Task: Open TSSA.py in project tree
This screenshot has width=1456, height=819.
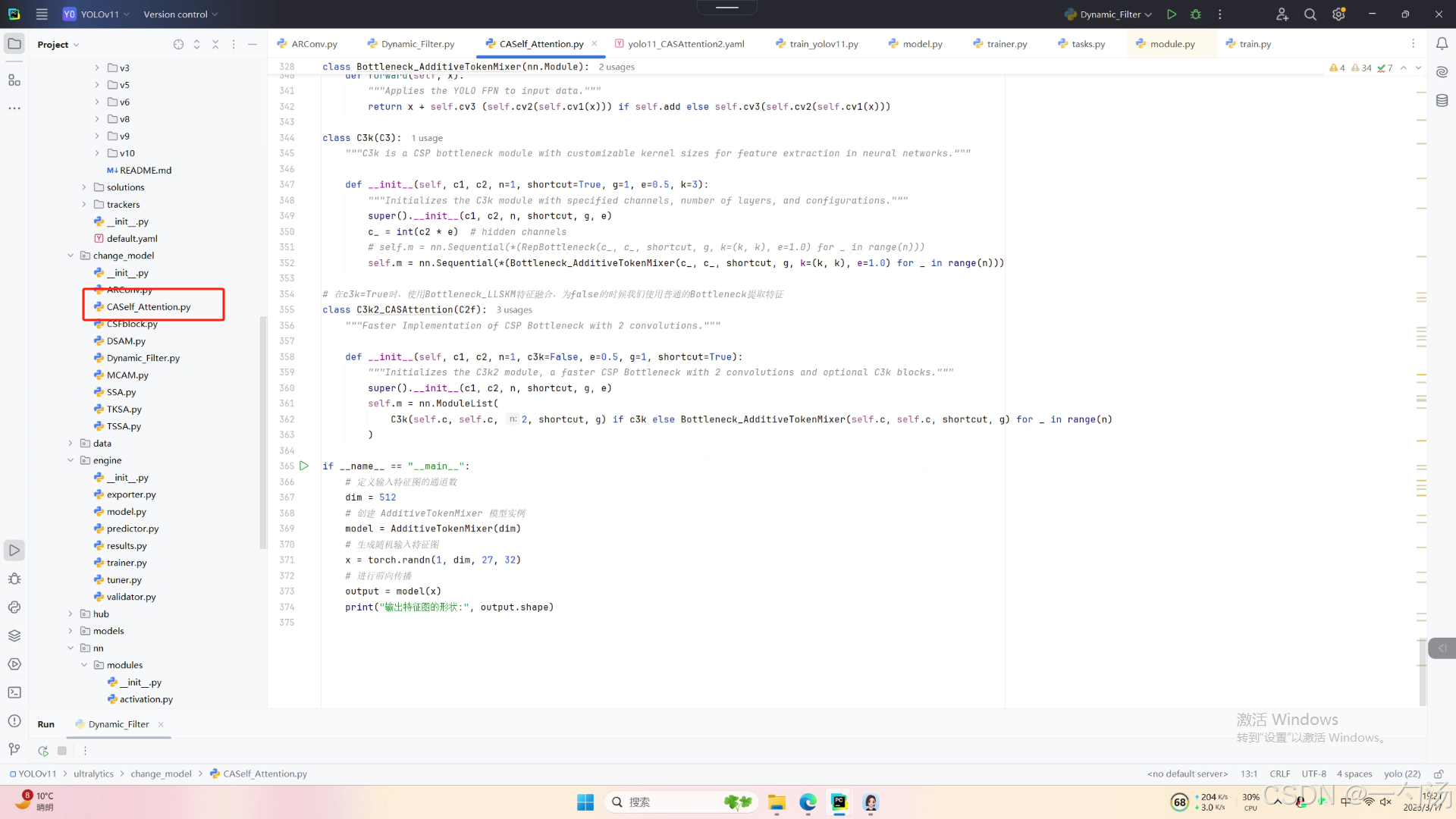Action: click(x=124, y=426)
